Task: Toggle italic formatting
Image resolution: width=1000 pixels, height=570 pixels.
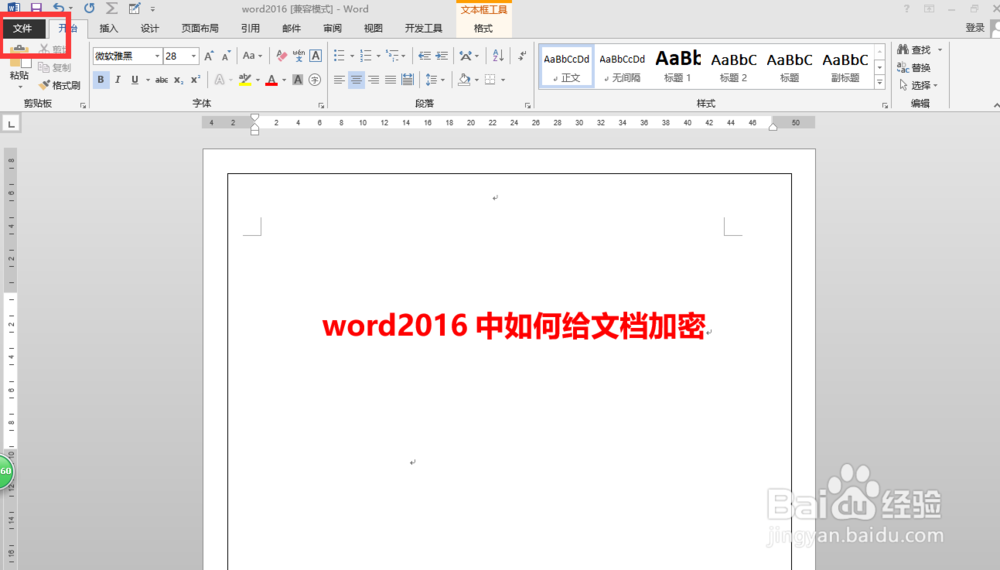Action: click(x=117, y=80)
